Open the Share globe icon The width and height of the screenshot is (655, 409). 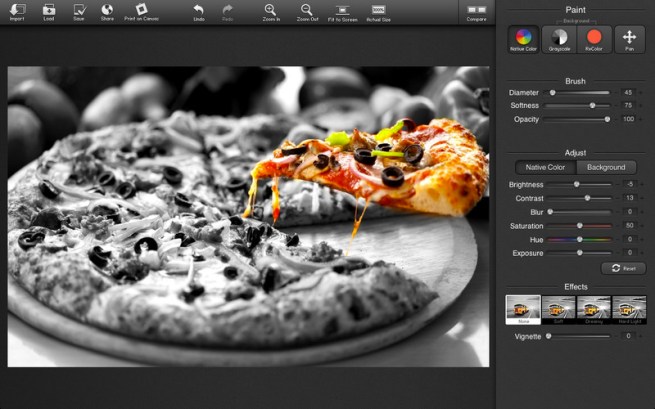coord(107,13)
